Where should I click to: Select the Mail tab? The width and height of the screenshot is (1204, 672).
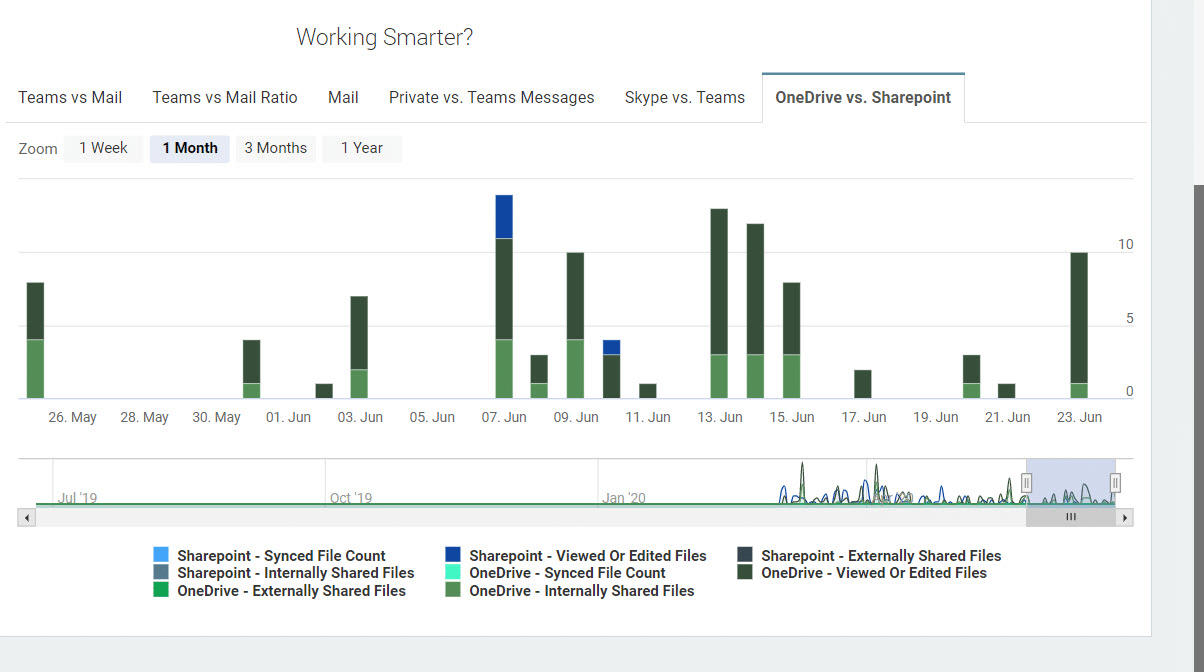click(x=343, y=97)
